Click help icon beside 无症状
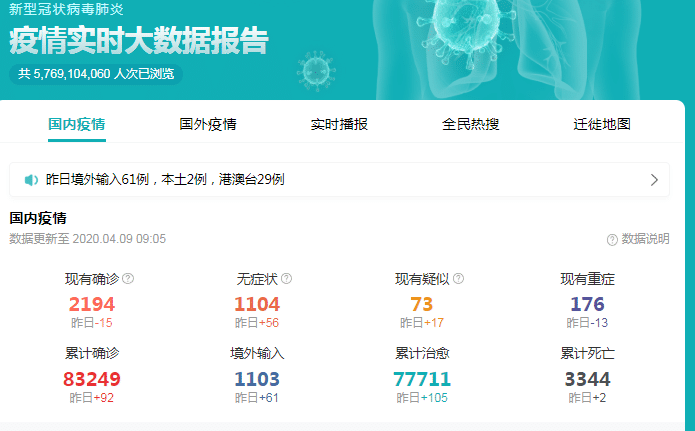 pos(286,279)
